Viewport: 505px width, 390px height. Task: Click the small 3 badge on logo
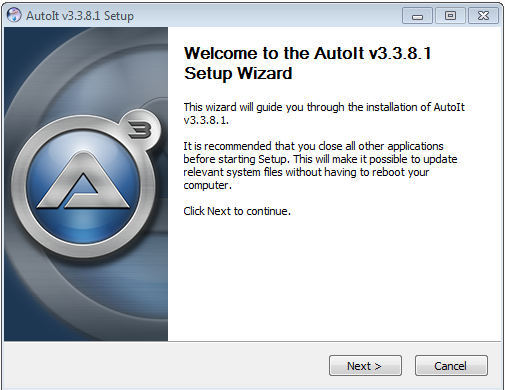[x=140, y=129]
